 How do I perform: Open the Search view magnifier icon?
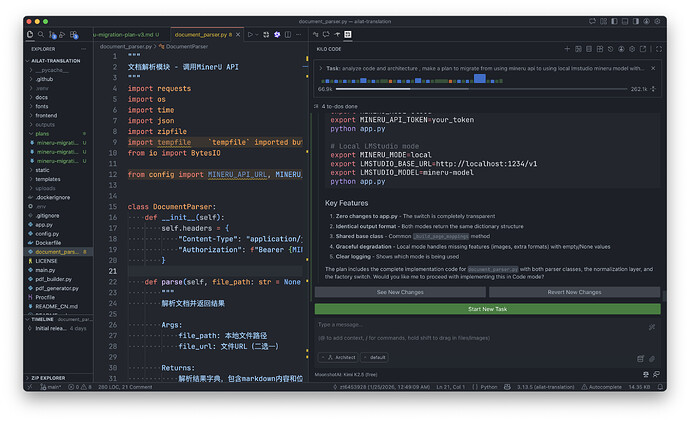tap(41, 34)
